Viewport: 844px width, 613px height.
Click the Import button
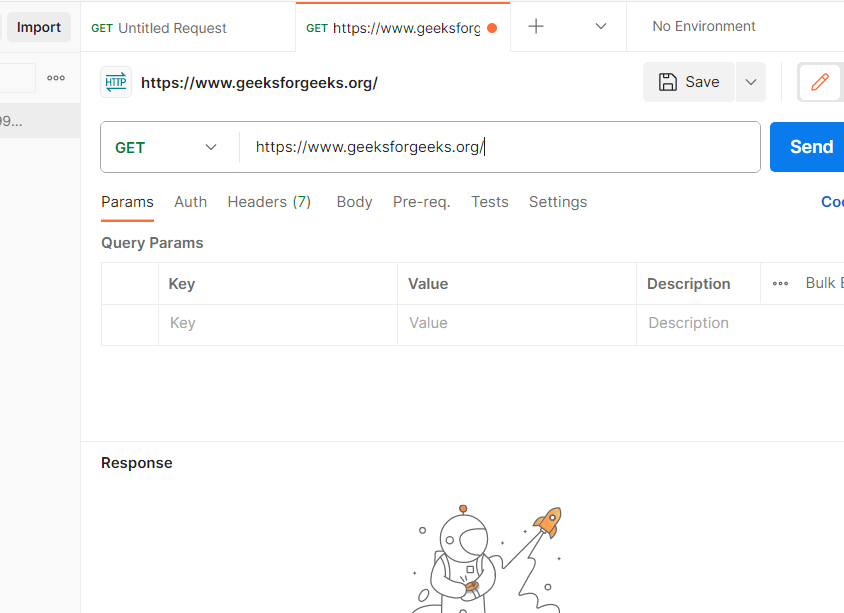[x=38, y=27]
